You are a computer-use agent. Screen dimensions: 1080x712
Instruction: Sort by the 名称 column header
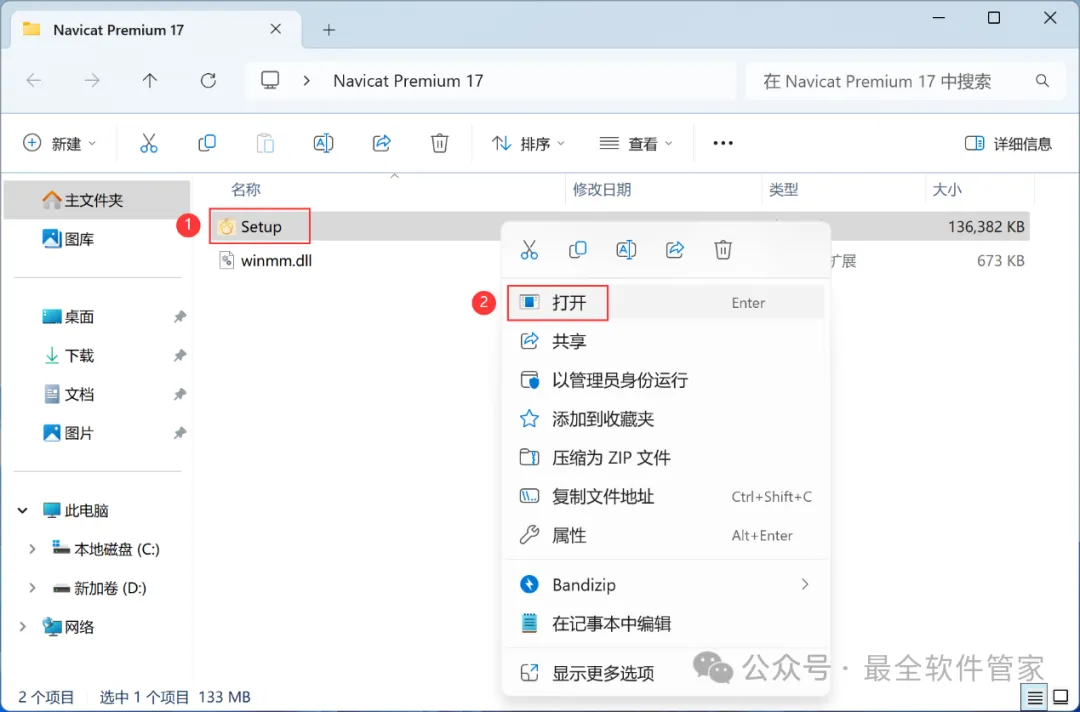tap(245, 189)
